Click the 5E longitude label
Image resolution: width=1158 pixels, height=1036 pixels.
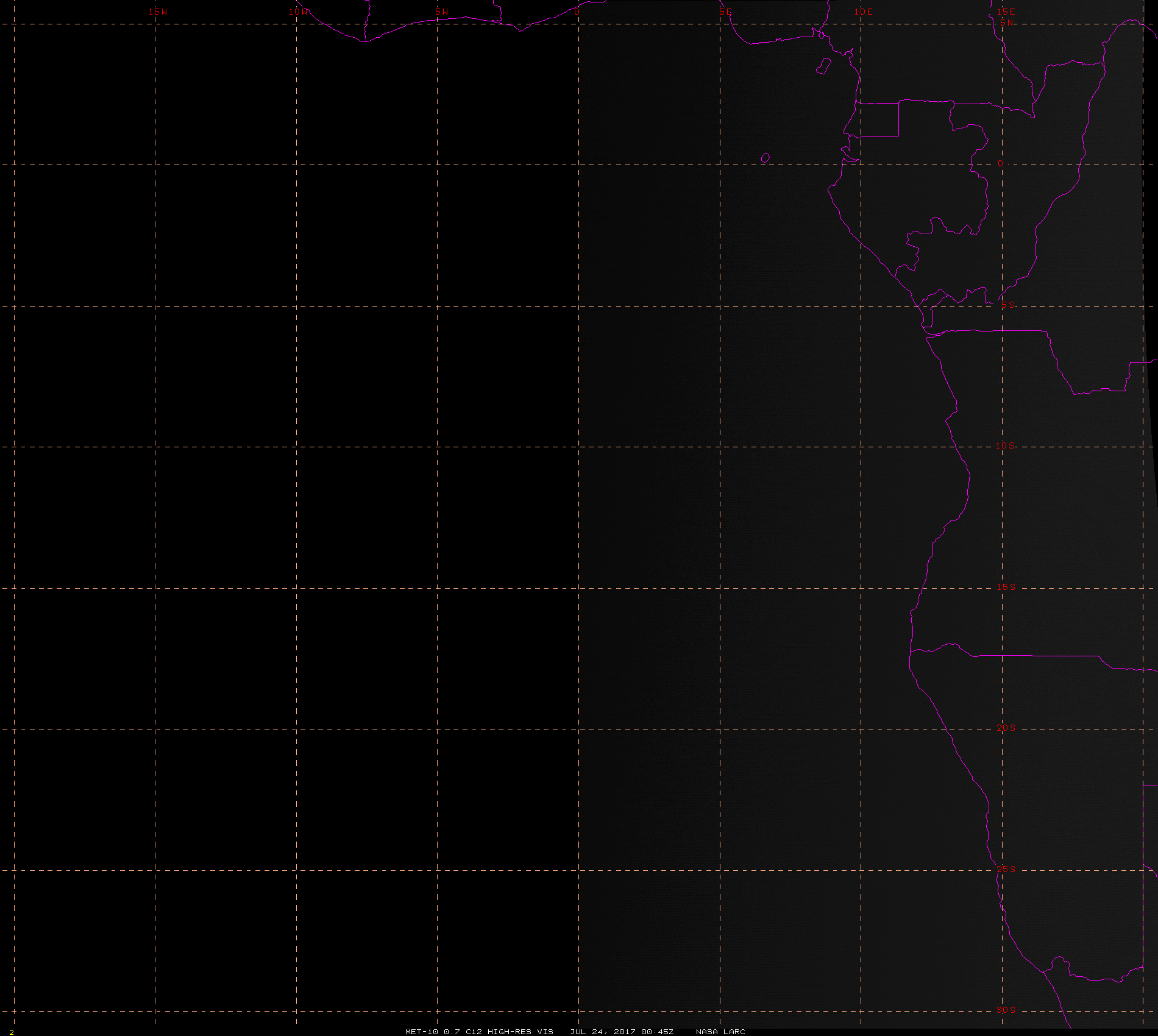pyautogui.click(x=725, y=12)
